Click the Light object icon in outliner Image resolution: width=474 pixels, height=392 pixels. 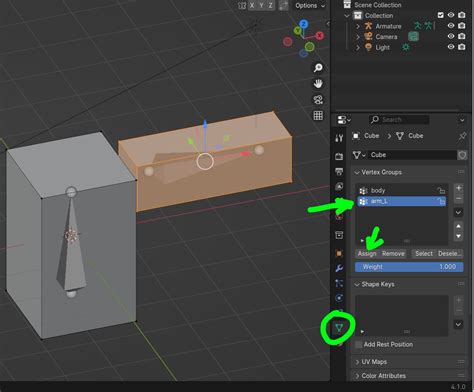click(x=368, y=47)
